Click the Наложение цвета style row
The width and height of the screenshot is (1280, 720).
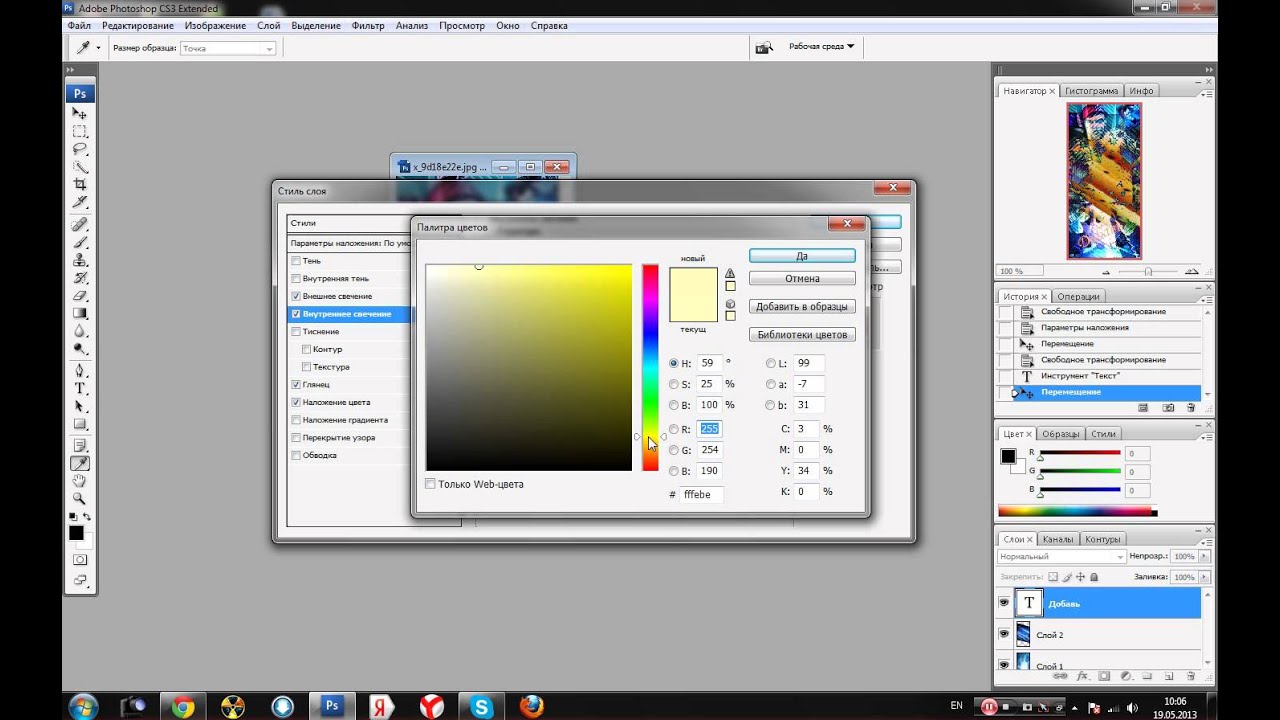pos(350,402)
